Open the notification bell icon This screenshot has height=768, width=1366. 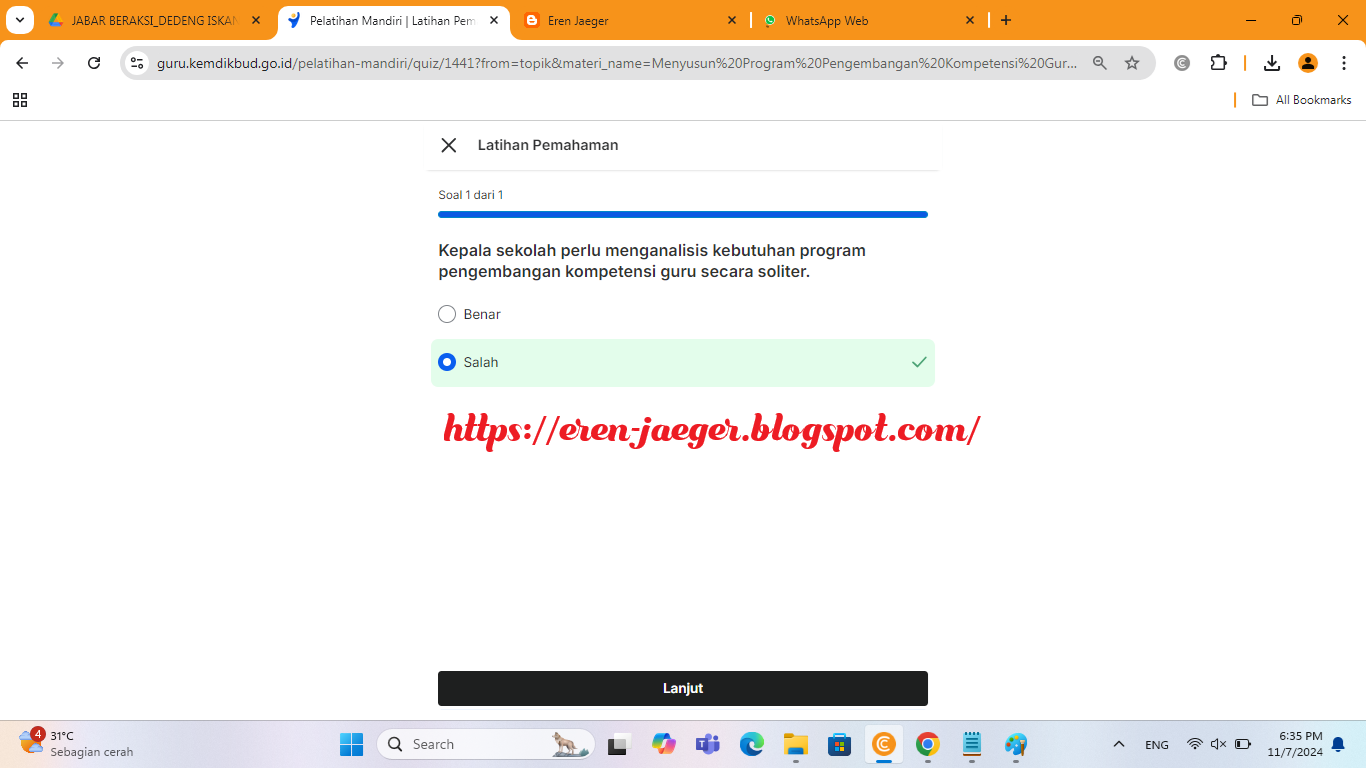point(1338,744)
